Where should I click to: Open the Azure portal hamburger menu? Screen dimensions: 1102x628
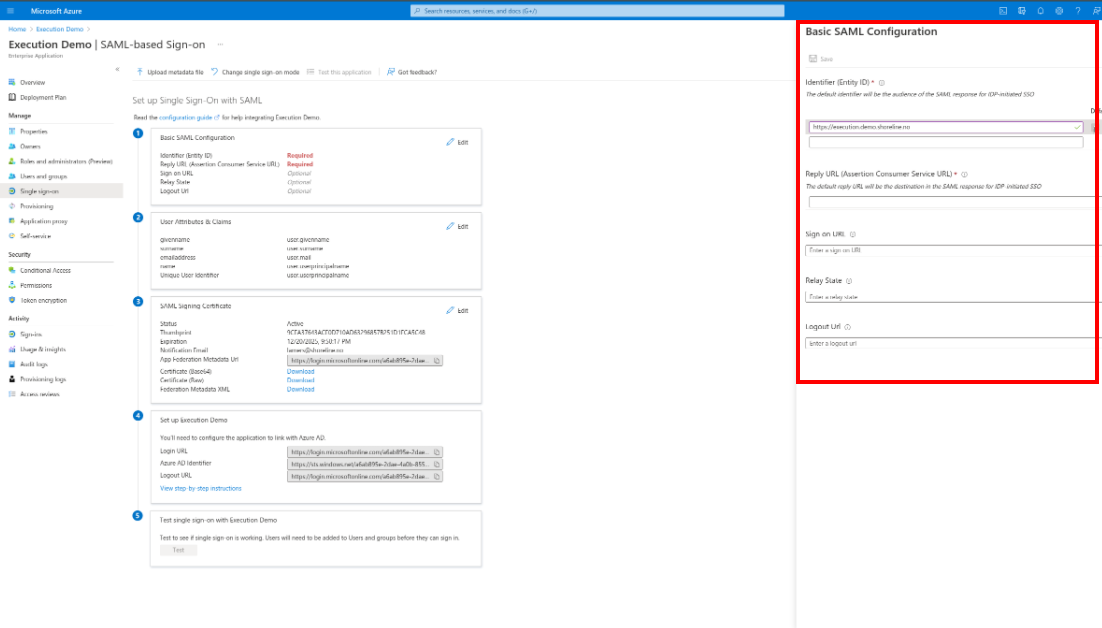(x=11, y=11)
